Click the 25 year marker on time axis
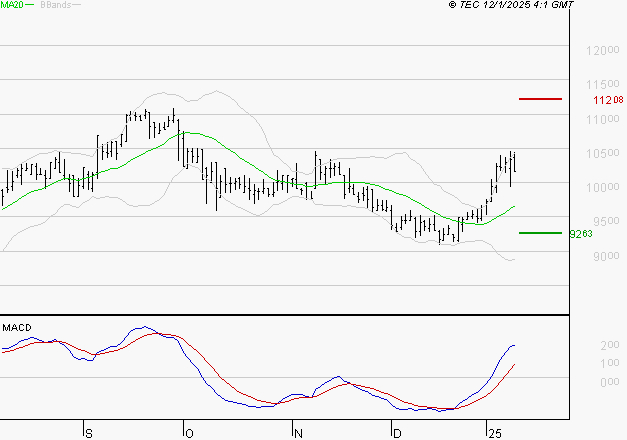The image size is (627, 440). pyautogui.click(x=495, y=434)
